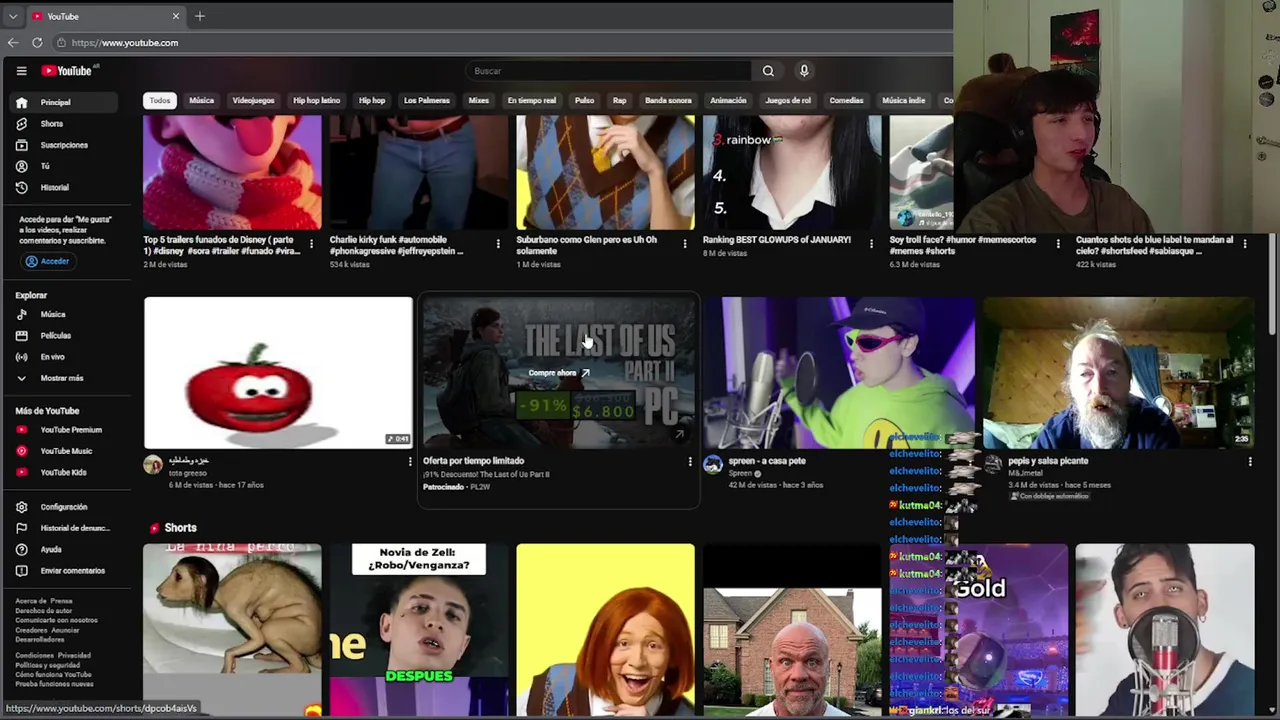Open the Novia de Zell short thumbnail

tap(418, 630)
